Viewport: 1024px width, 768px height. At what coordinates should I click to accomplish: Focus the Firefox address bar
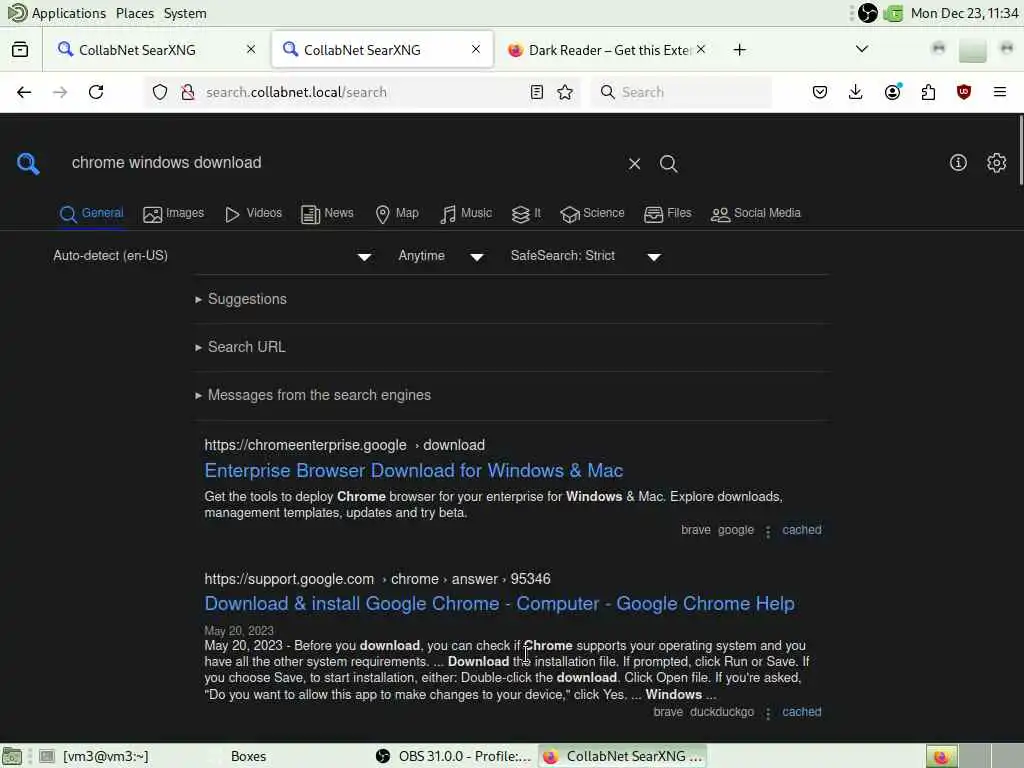362,92
